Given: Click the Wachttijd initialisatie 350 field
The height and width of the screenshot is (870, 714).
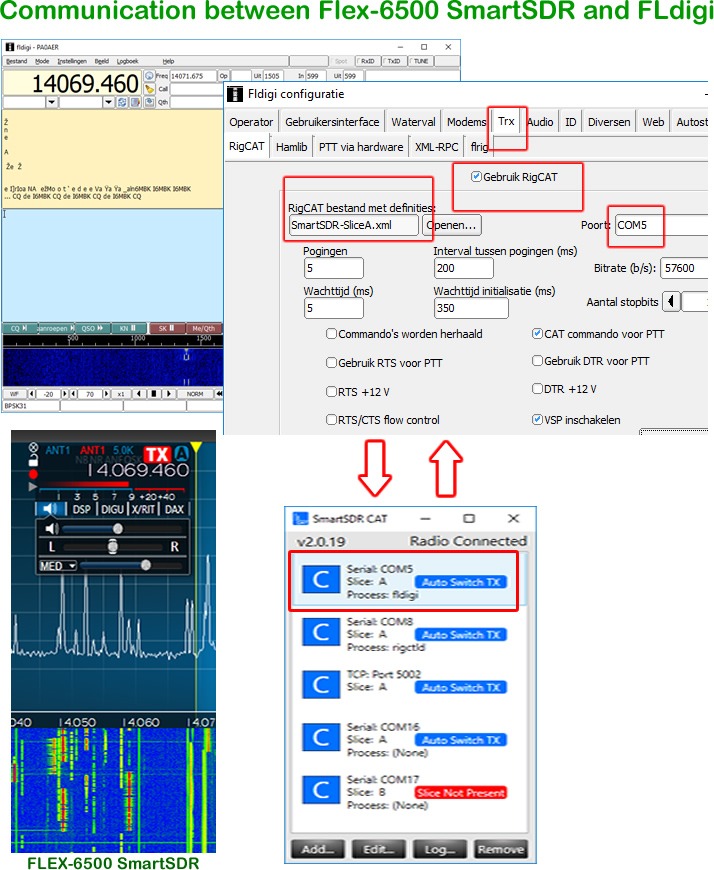Looking at the screenshot, I should click(x=471, y=308).
